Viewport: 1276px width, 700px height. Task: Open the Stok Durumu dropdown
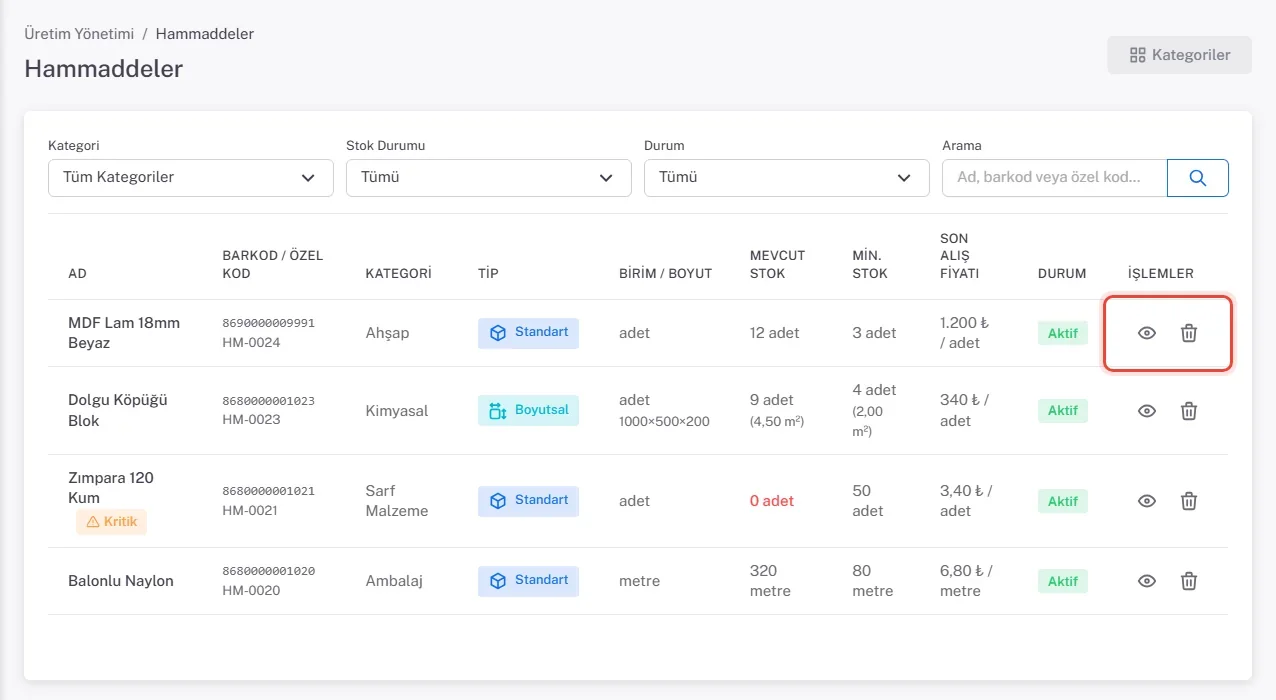[489, 178]
